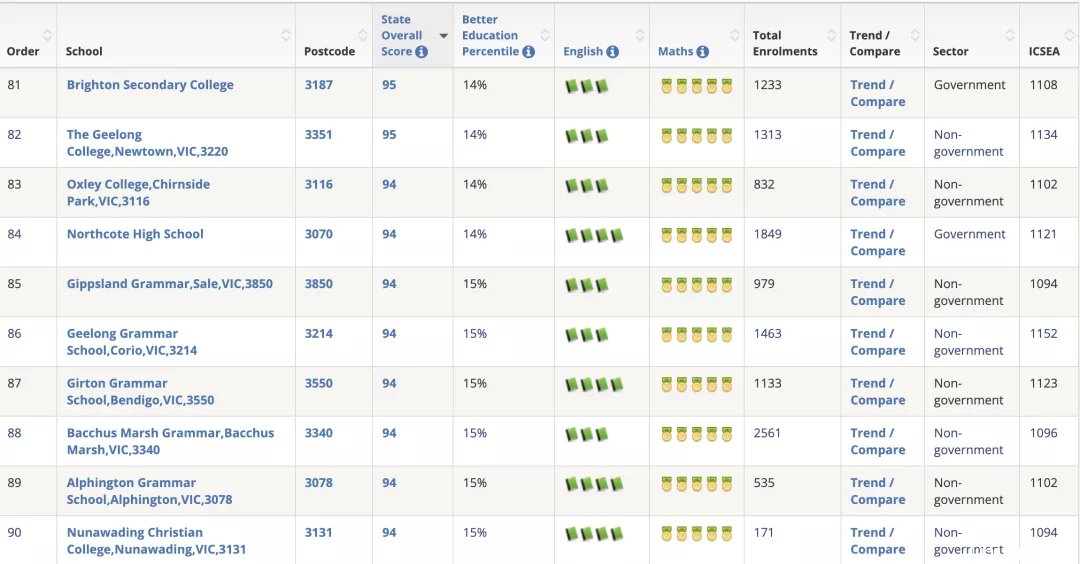Click the State Overall Score header text
1080x564 pixels.
(402, 36)
